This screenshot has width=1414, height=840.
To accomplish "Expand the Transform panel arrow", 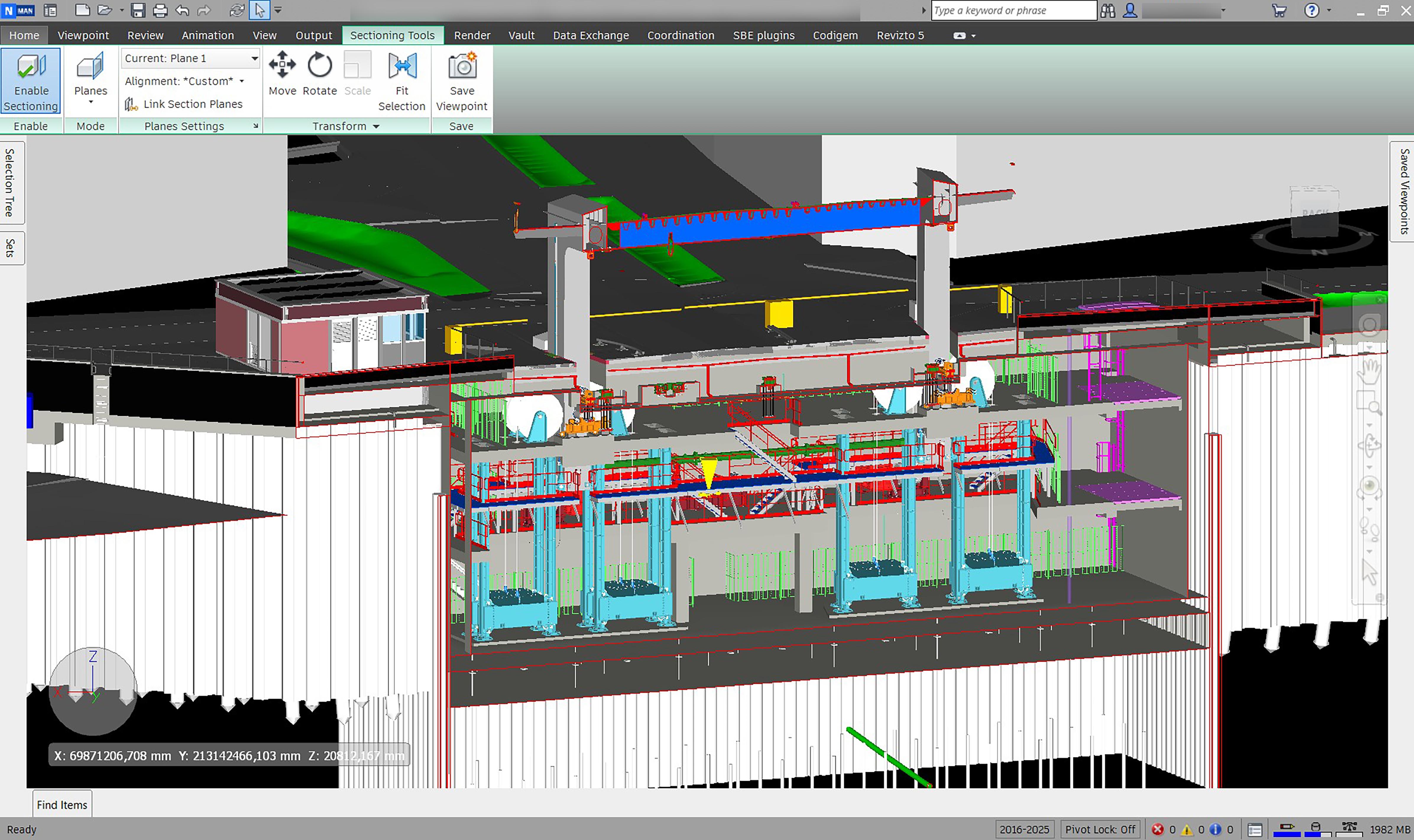I will 376,126.
